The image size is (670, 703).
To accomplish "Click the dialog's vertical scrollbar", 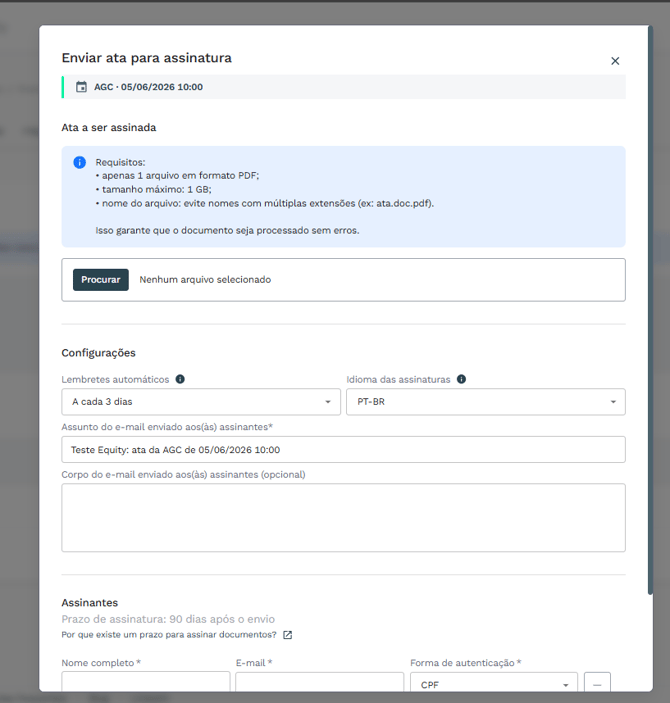I will tap(650, 310).
